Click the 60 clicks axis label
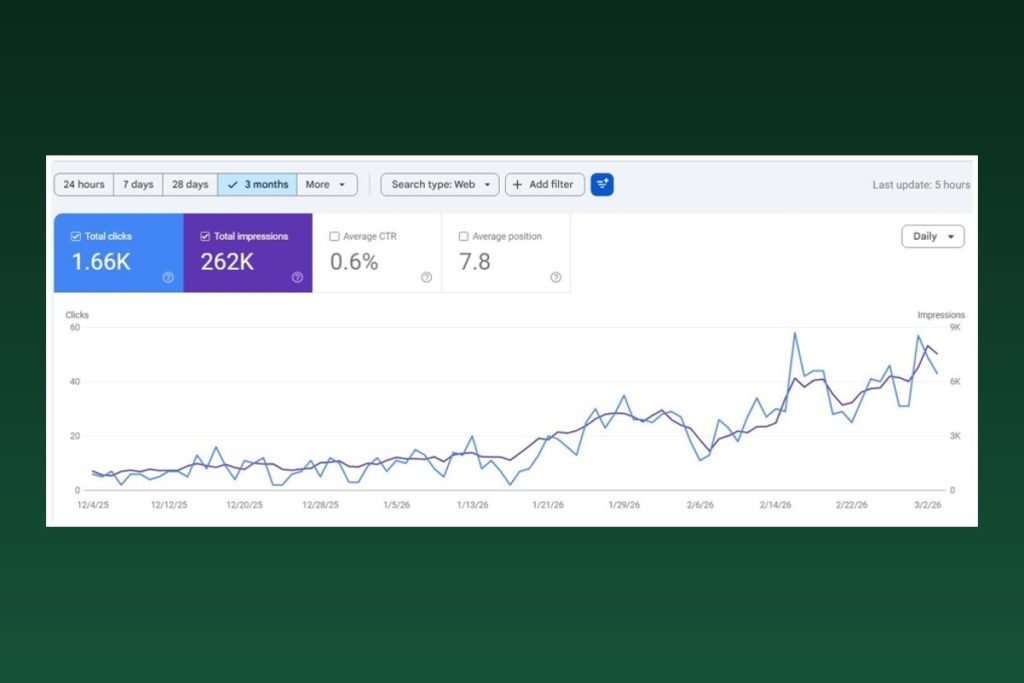Image resolution: width=1024 pixels, height=683 pixels. pyautogui.click(x=75, y=328)
